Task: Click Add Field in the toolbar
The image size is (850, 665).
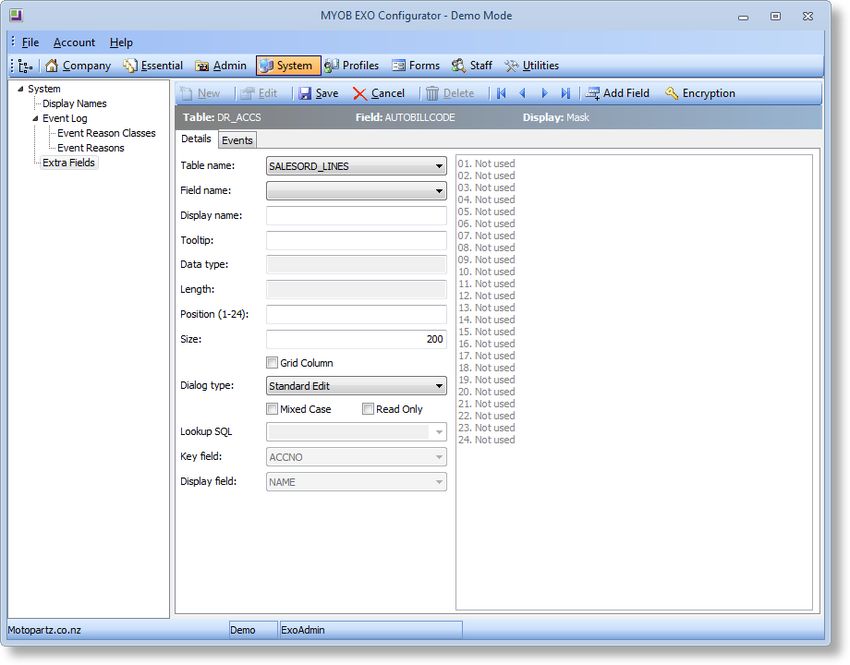Action: point(617,93)
